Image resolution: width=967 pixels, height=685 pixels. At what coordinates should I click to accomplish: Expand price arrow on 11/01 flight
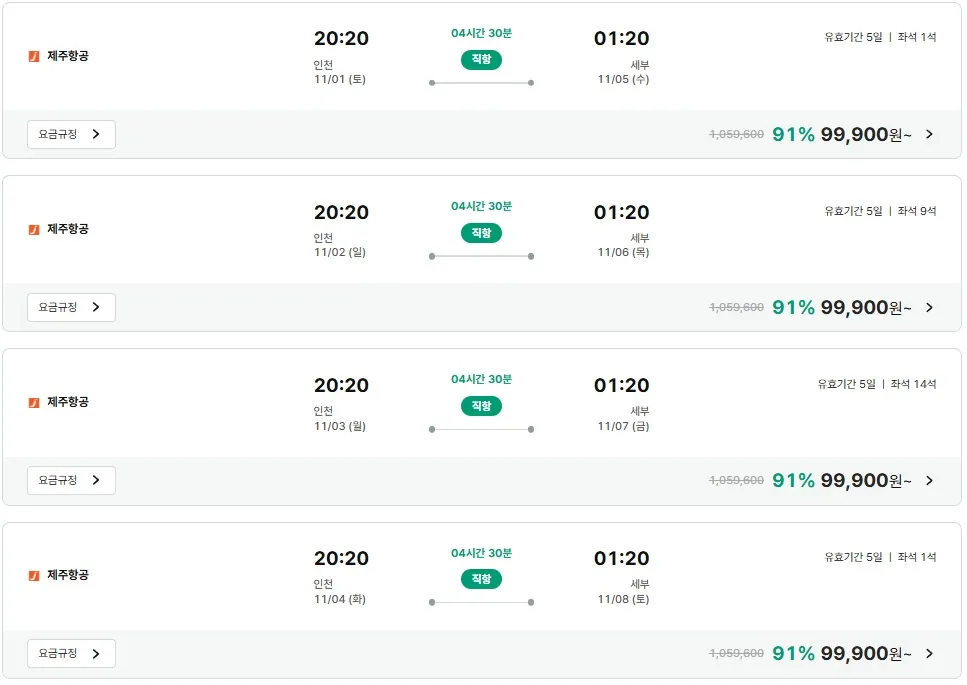(x=929, y=134)
